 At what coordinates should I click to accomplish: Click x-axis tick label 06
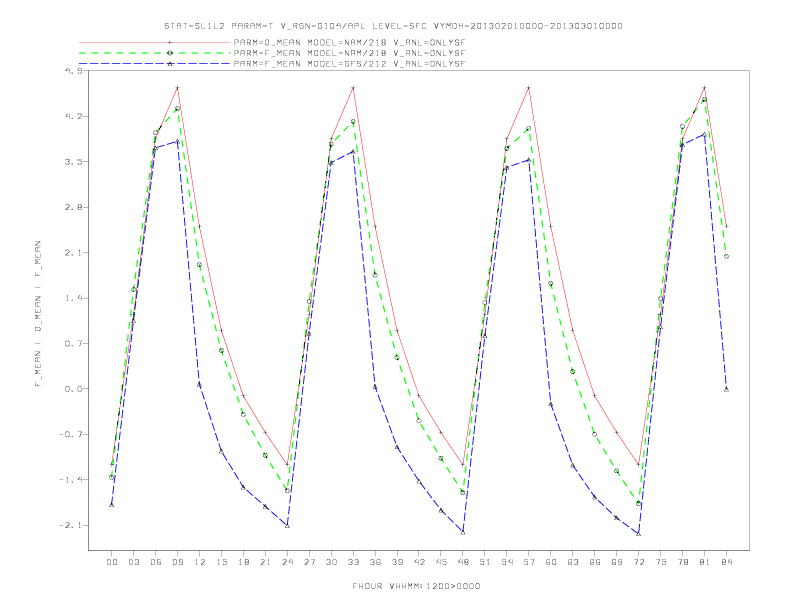(x=156, y=562)
